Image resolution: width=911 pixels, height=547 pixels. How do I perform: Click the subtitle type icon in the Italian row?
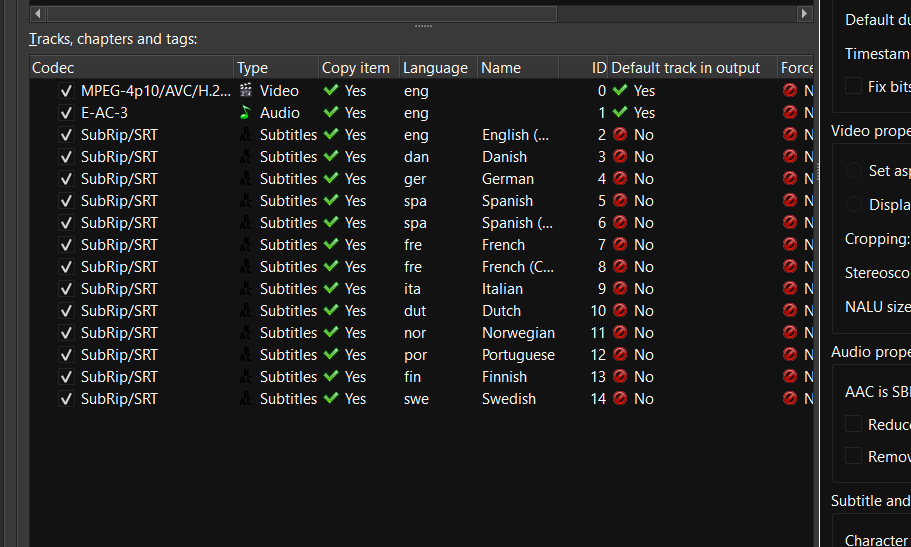click(x=246, y=289)
